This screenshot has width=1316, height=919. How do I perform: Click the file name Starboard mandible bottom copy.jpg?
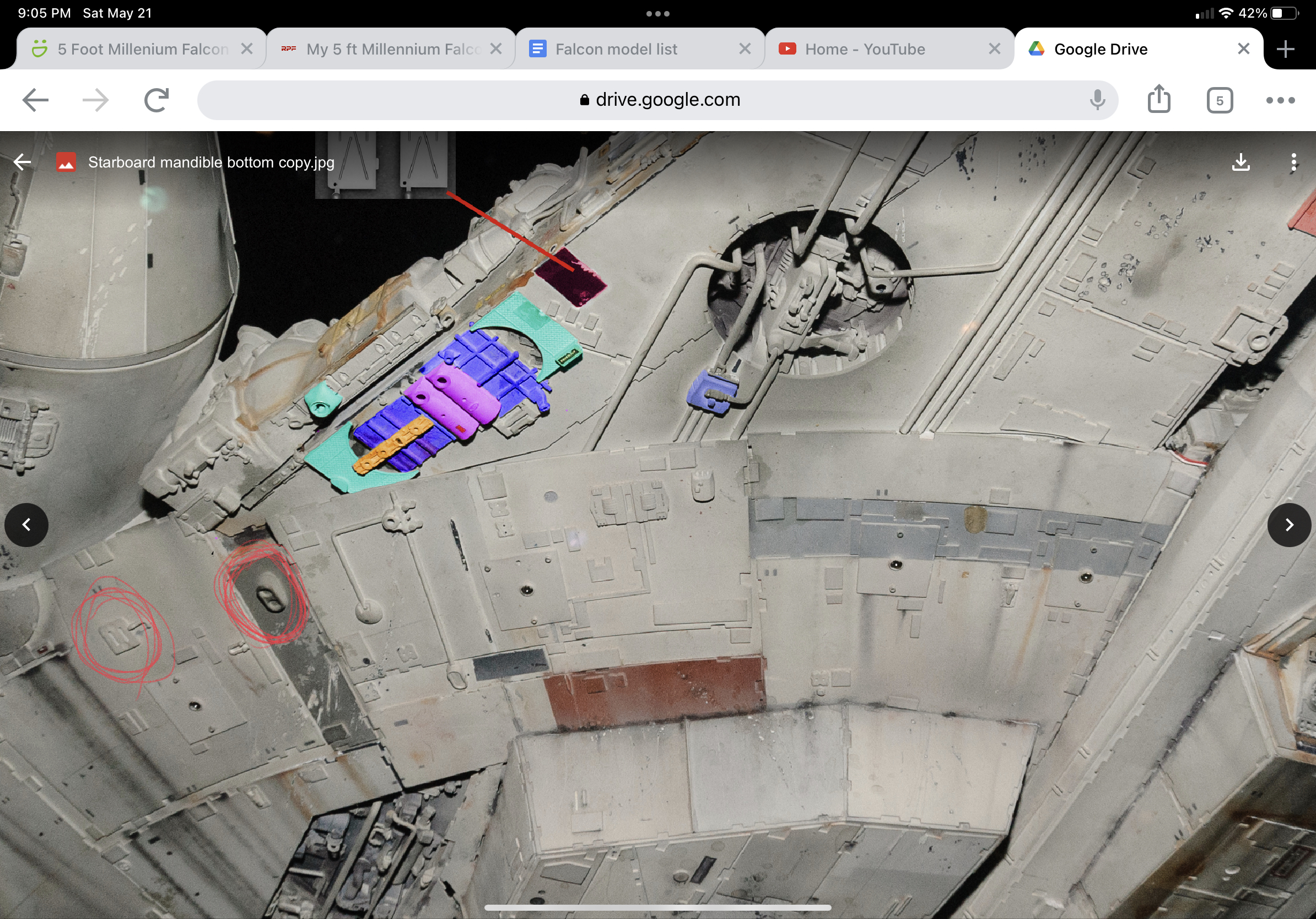click(211, 162)
